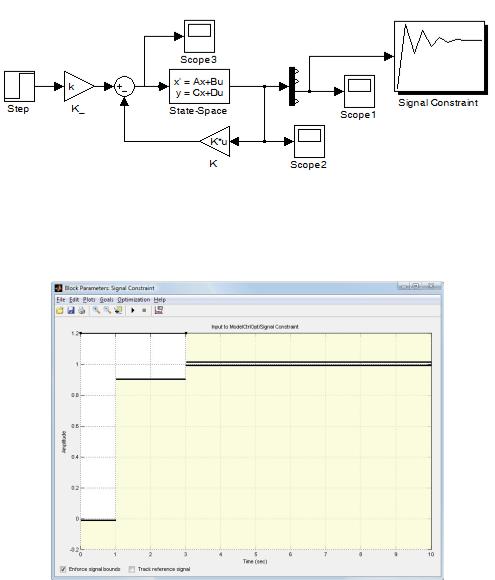
Task: Expand the Optimization menu
Action: tap(134, 300)
